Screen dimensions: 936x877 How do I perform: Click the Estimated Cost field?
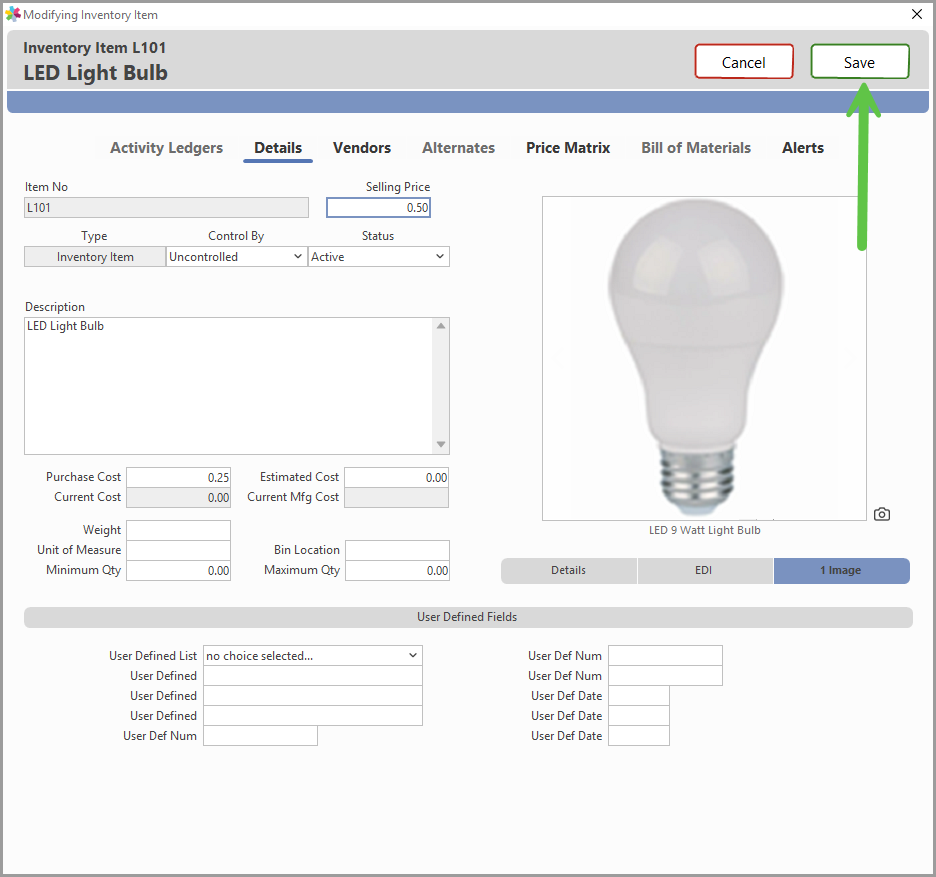point(397,477)
